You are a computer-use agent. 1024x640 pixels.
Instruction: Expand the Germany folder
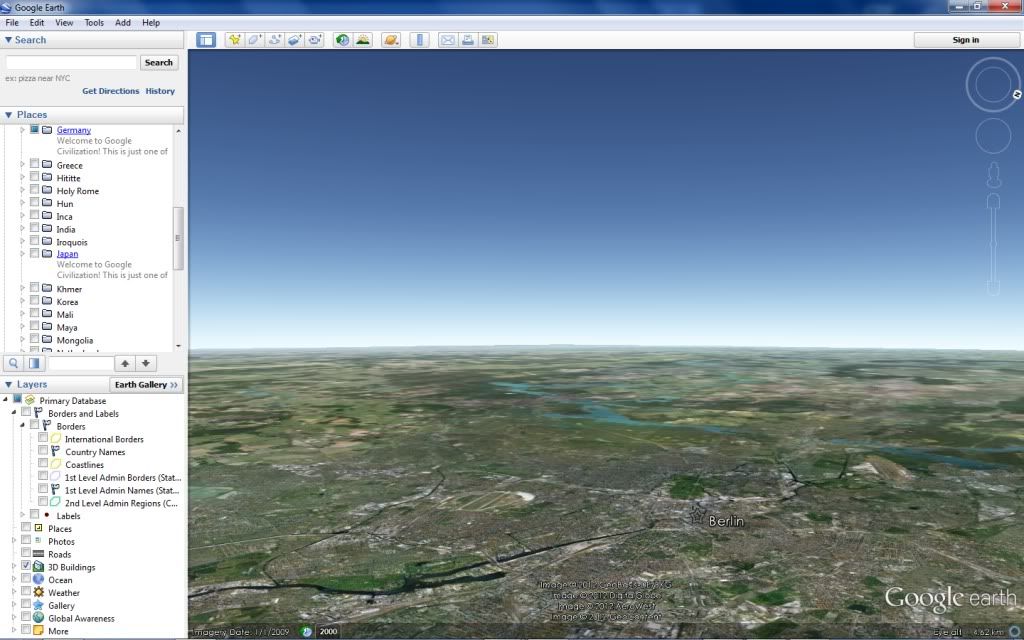(x=22, y=130)
